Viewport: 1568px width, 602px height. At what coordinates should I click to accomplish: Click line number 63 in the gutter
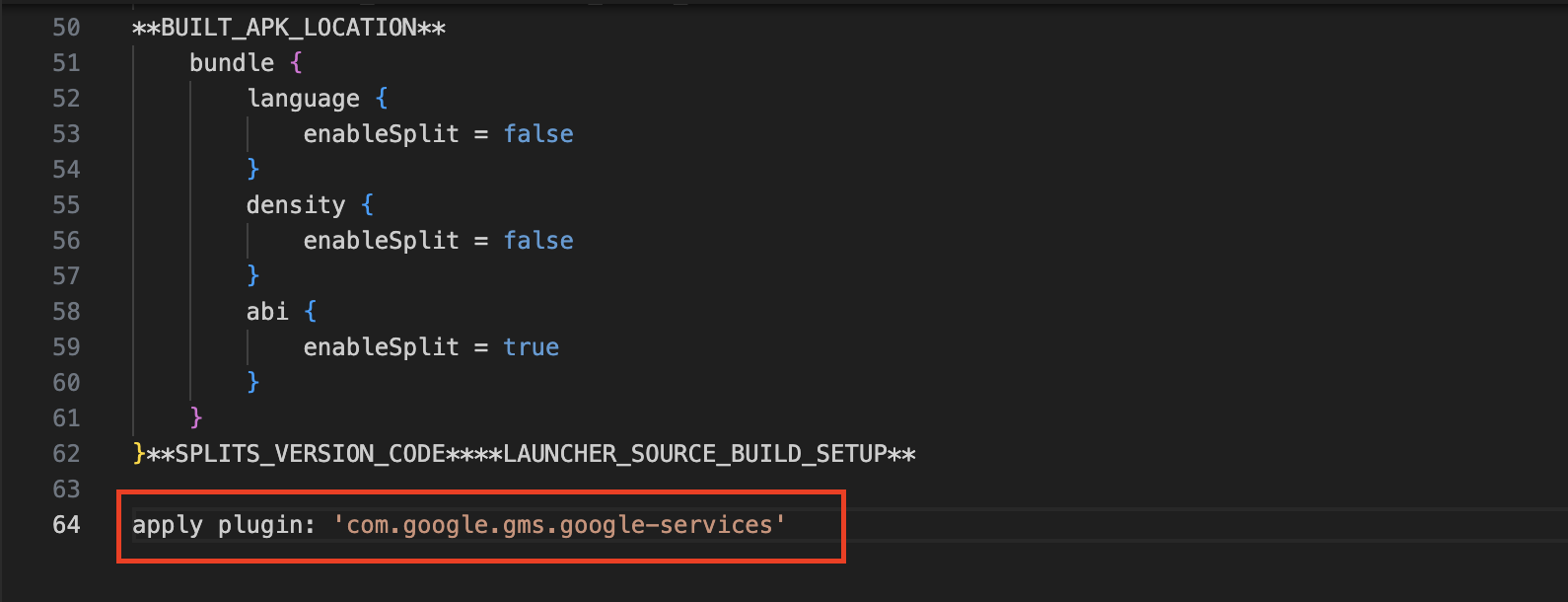pyautogui.click(x=66, y=489)
